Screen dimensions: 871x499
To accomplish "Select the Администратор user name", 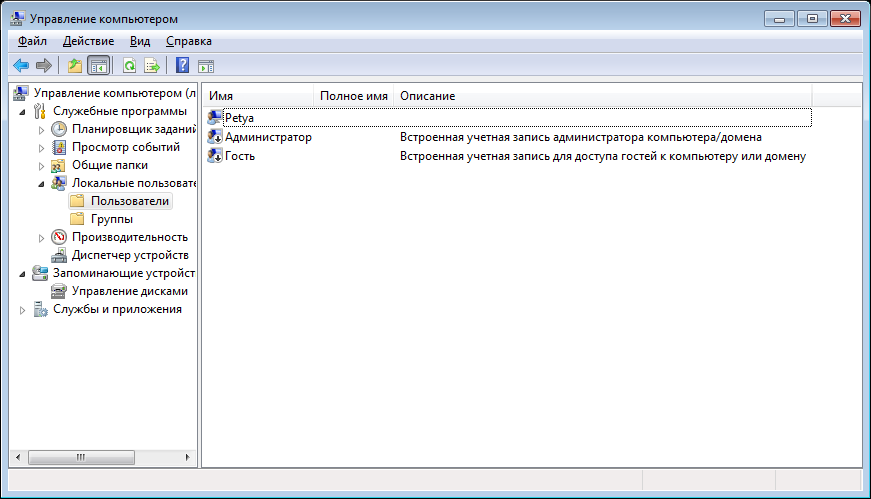I will [268, 137].
